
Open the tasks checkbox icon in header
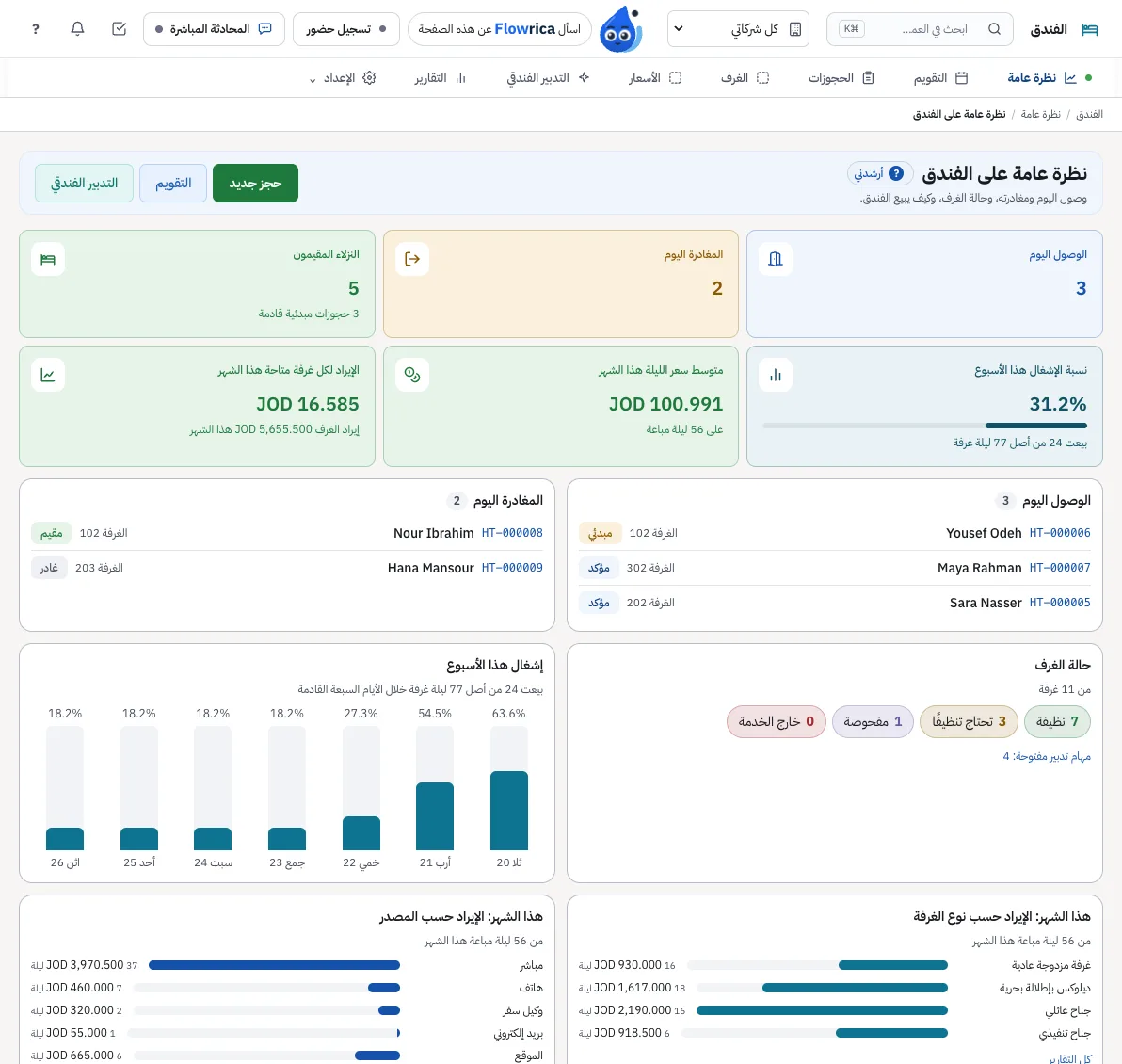click(x=120, y=28)
